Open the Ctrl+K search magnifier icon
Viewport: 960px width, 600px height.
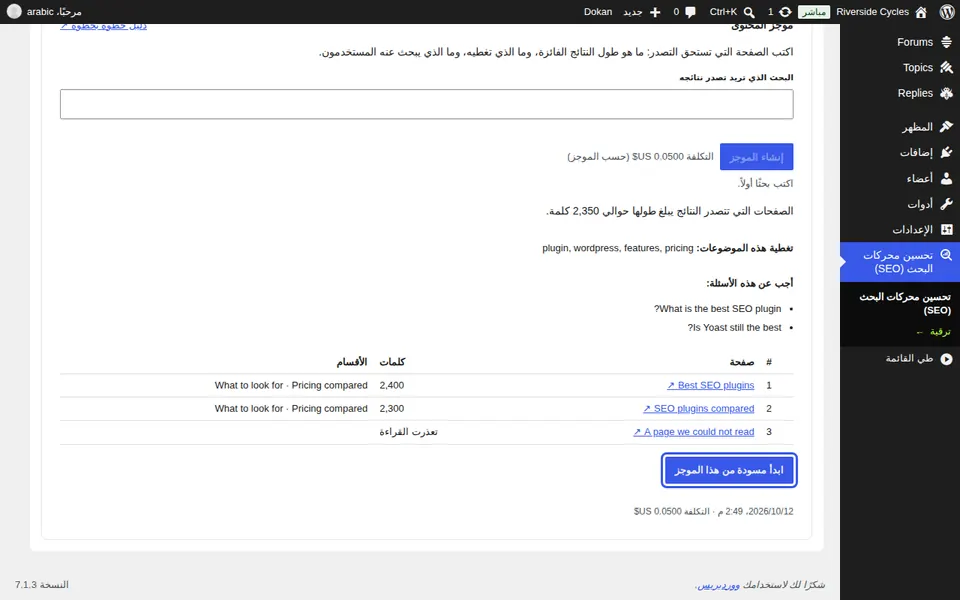click(749, 12)
